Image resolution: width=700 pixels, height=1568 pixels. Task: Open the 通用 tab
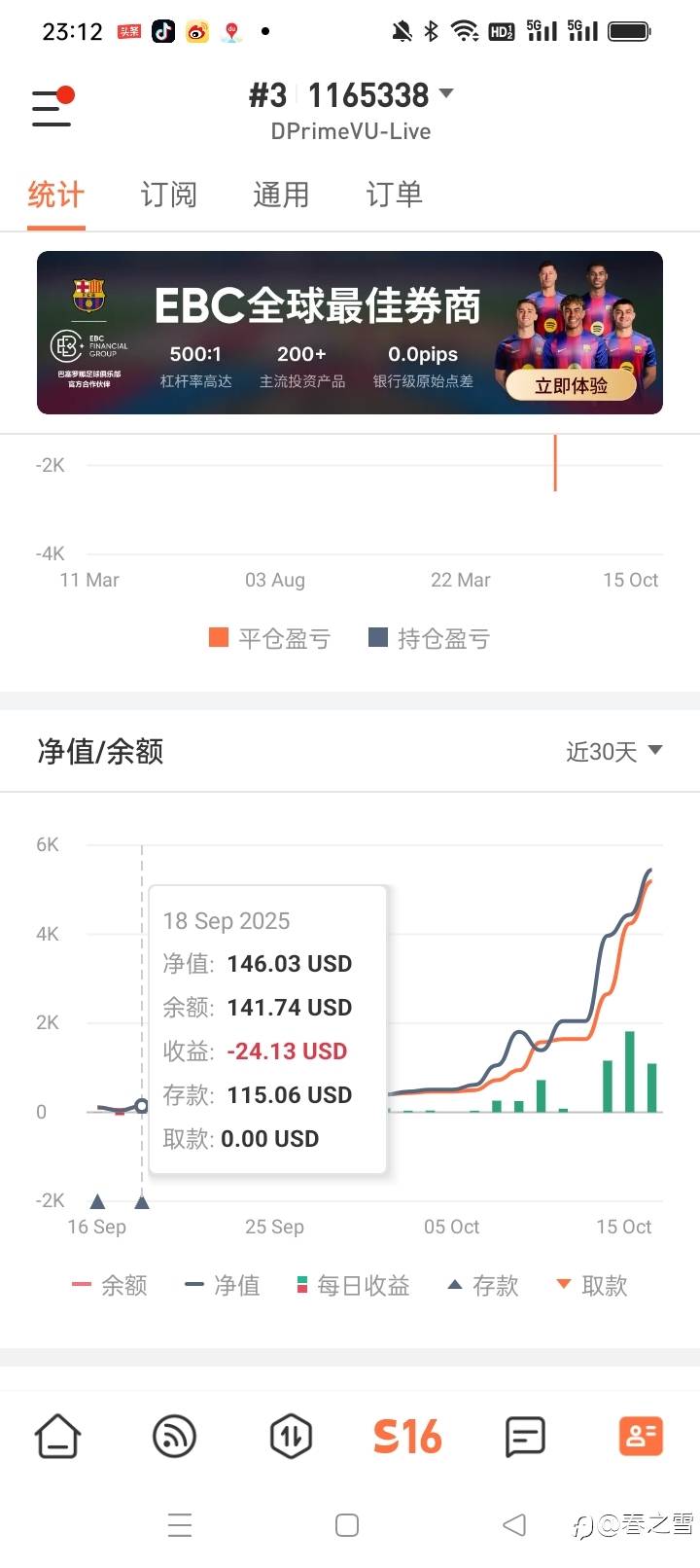(281, 195)
